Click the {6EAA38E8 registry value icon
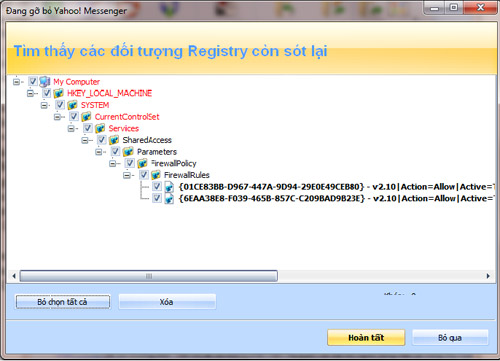This screenshot has height=361, width=500. [x=169, y=199]
